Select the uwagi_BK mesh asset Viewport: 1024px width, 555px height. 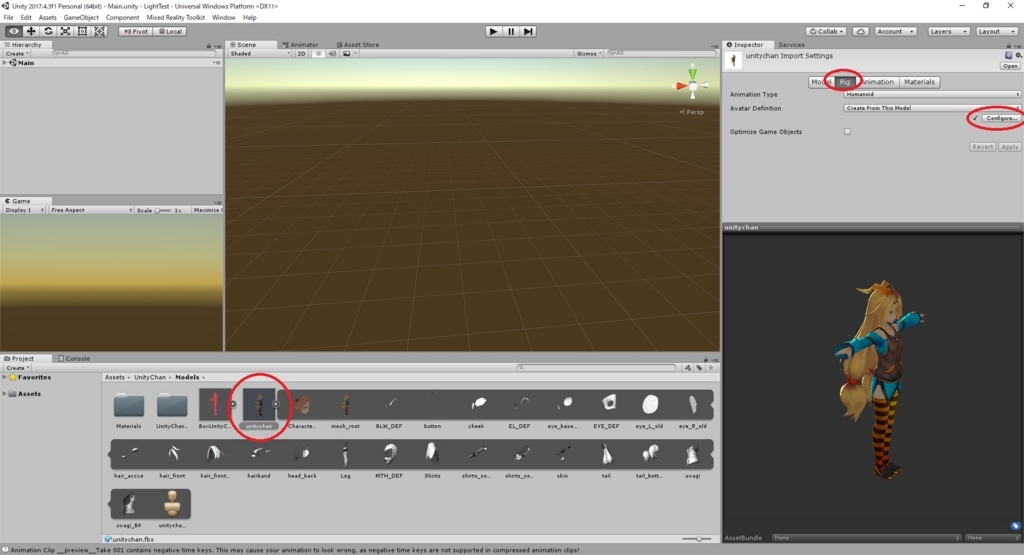tap(129, 509)
